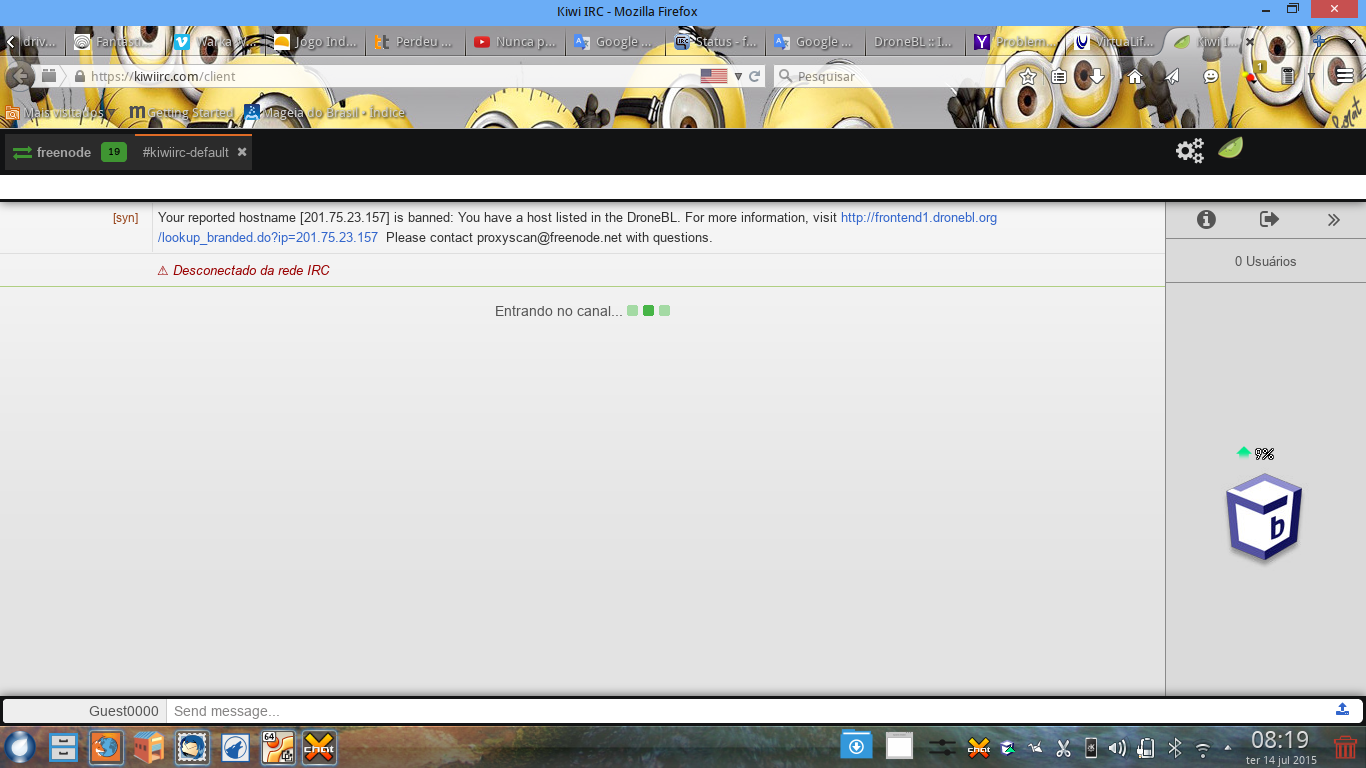This screenshot has height=768, width=1366.
Task: Open the Firefox hamburger menu
Action: pyautogui.click(x=1345, y=76)
